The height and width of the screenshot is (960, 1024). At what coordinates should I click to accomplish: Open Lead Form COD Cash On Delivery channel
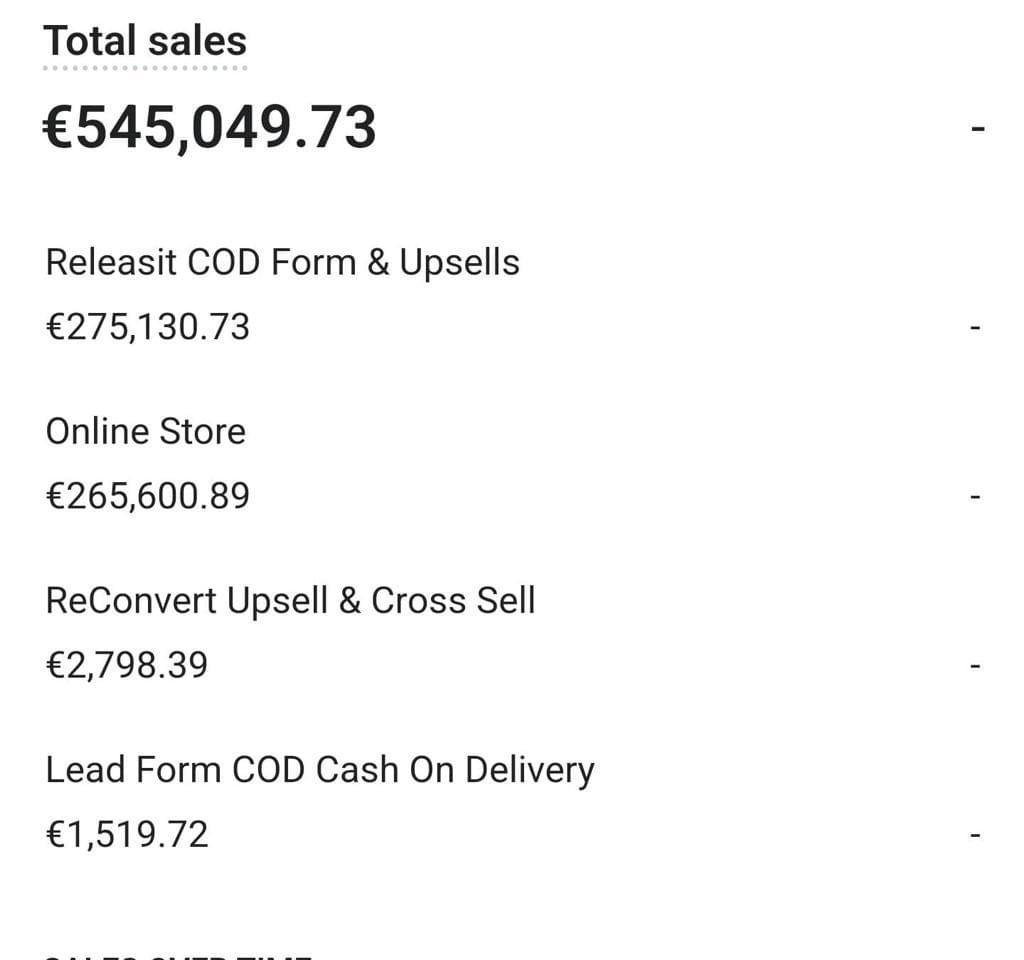(x=320, y=769)
